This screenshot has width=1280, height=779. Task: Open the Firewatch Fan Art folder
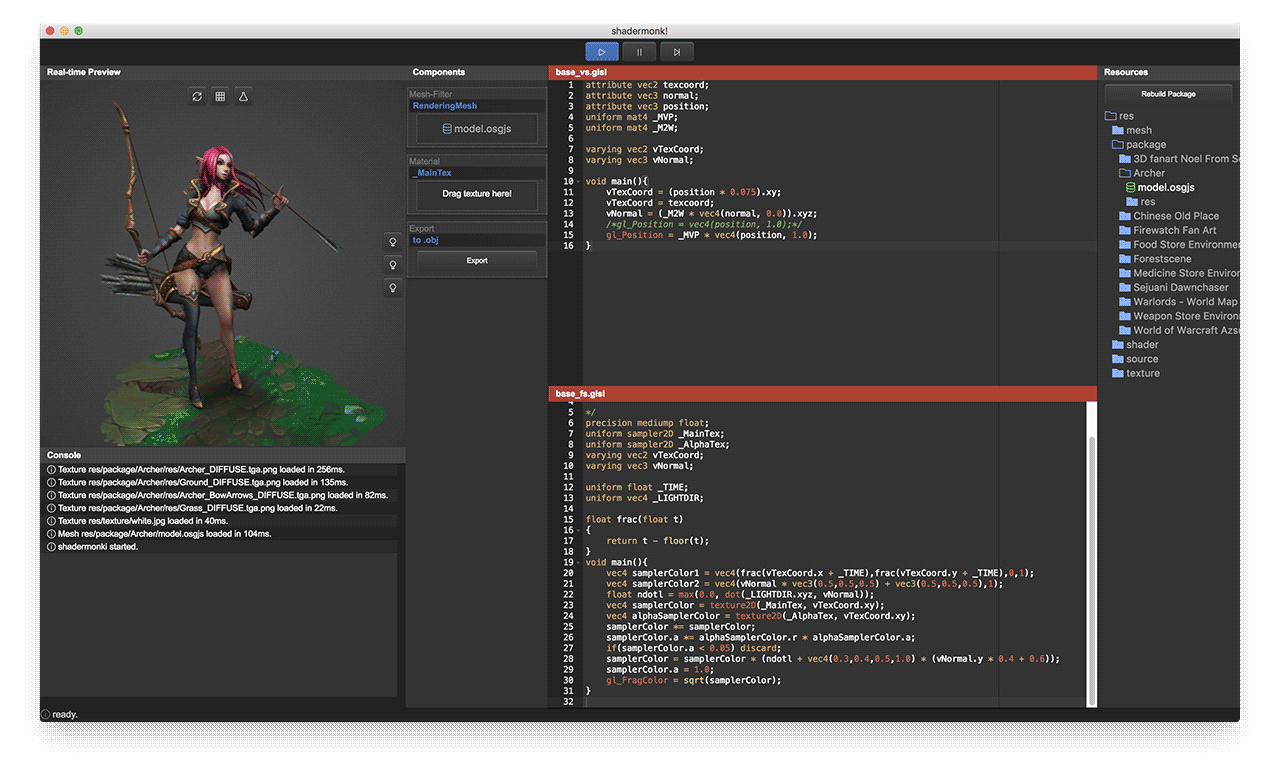point(1167,230)
